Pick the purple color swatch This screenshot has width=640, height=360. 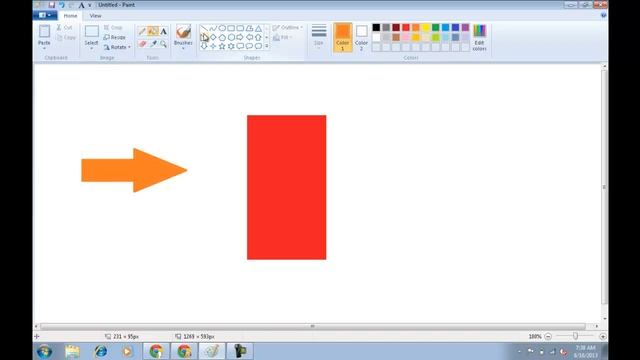pos(465,27)
